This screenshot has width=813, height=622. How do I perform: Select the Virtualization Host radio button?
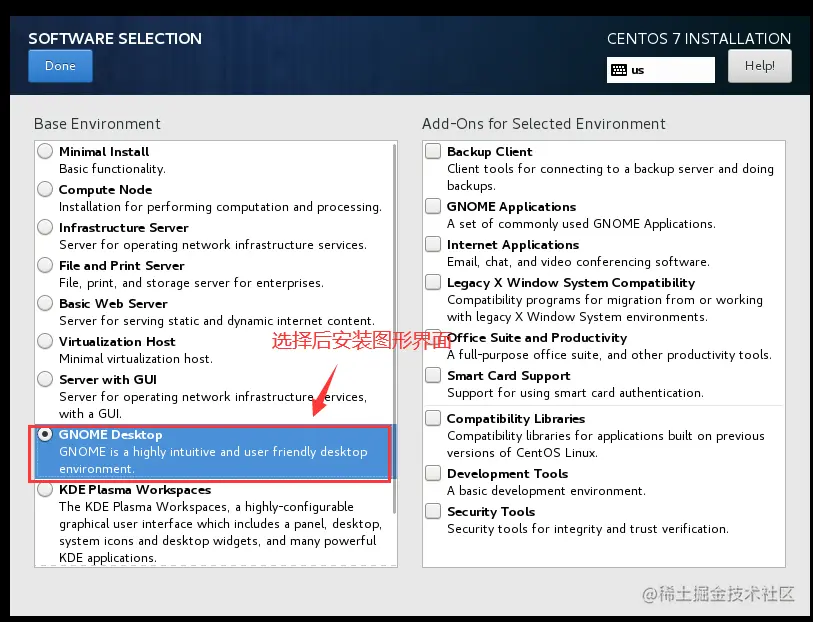(x=45, y=341)
